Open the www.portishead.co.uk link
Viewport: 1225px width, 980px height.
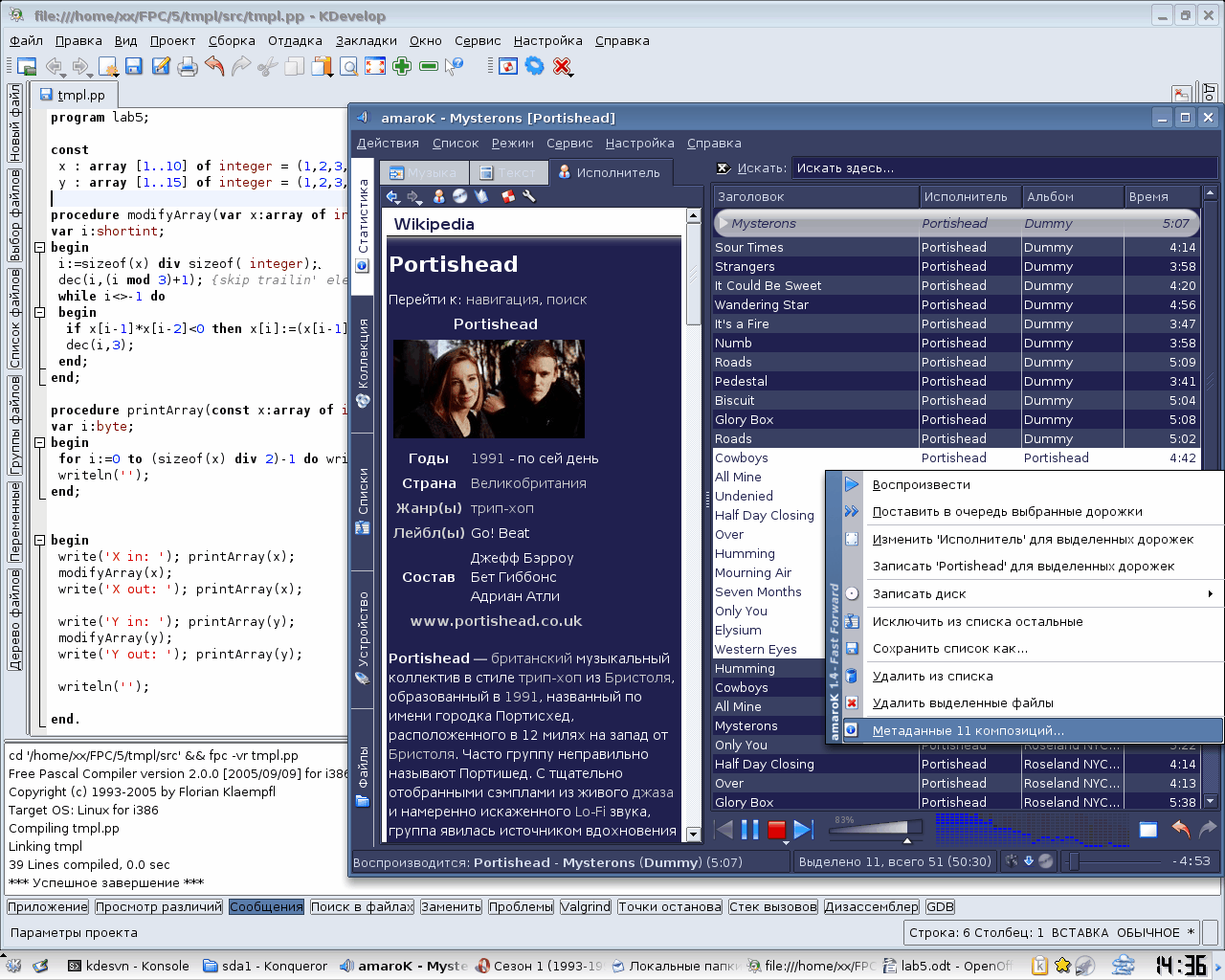point(496,621)
